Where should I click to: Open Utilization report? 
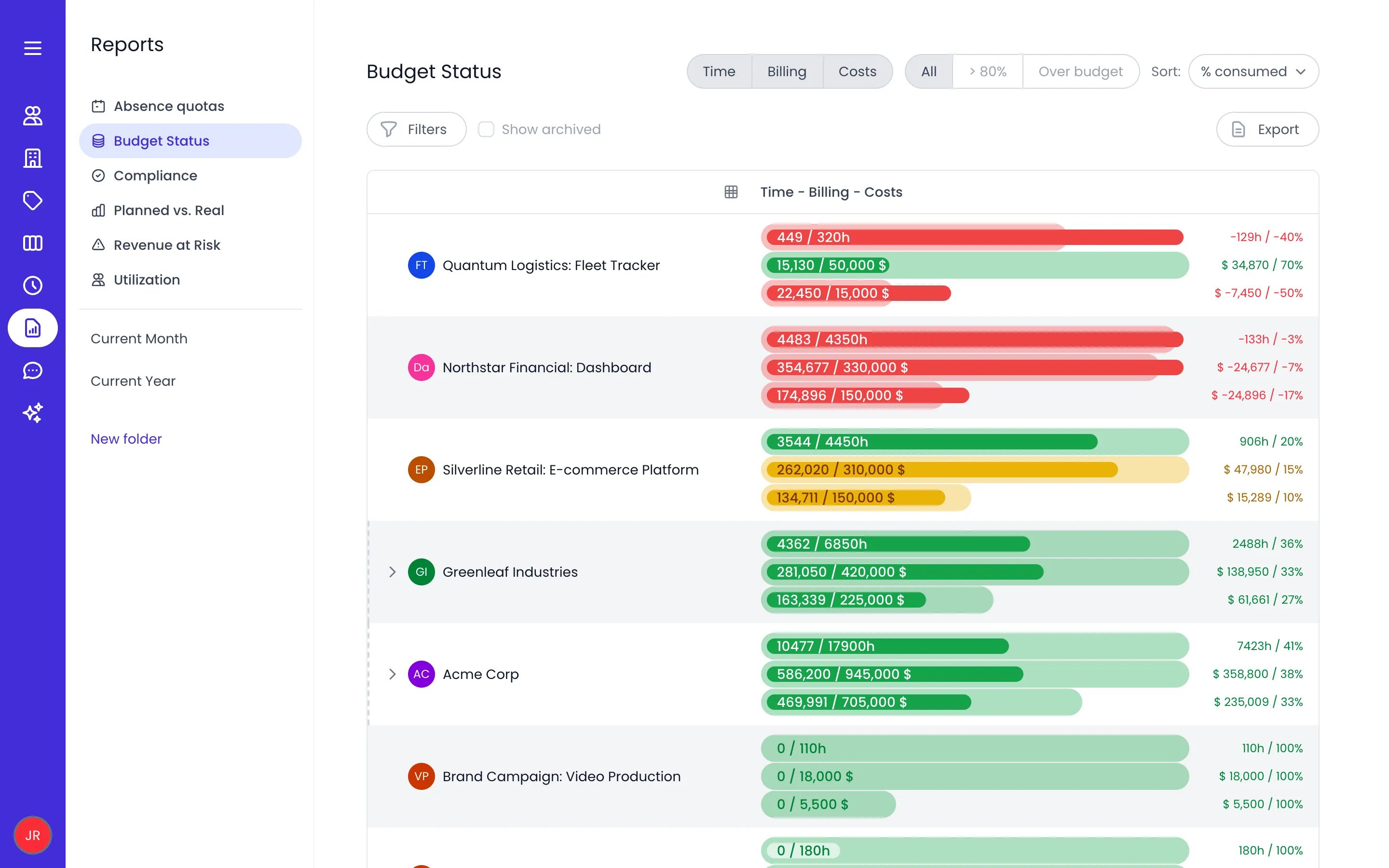[x=191, y=280]
